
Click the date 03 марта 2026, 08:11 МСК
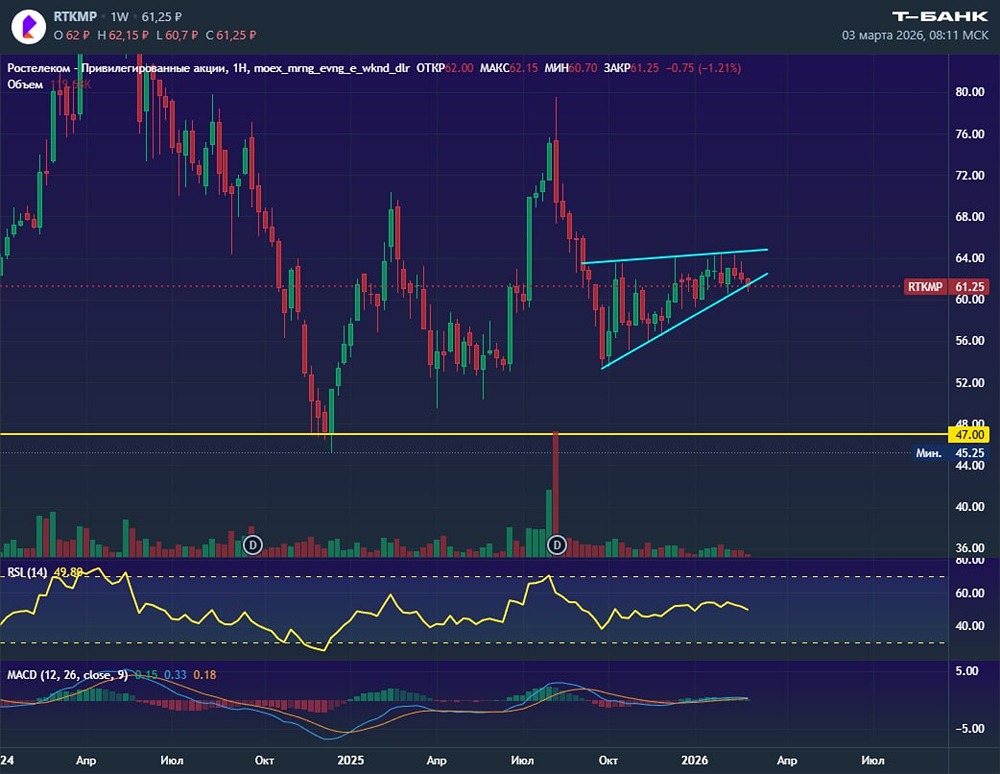pyautogui.click(x=915, y=35)
